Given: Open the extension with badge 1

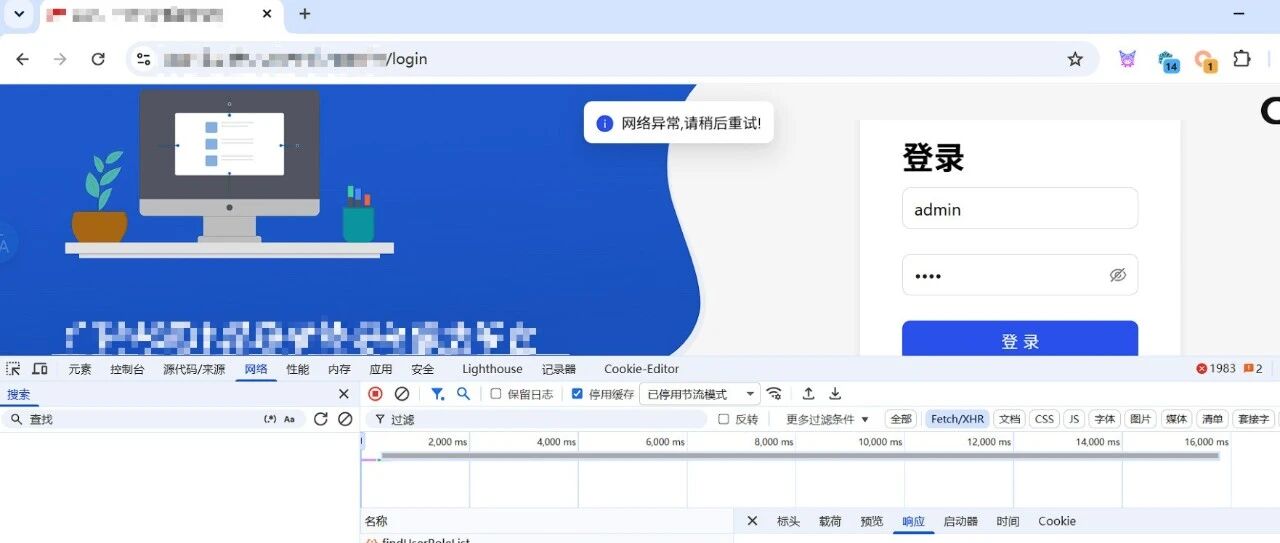Looking at the screenshot, I should [x=1205, y=61].
